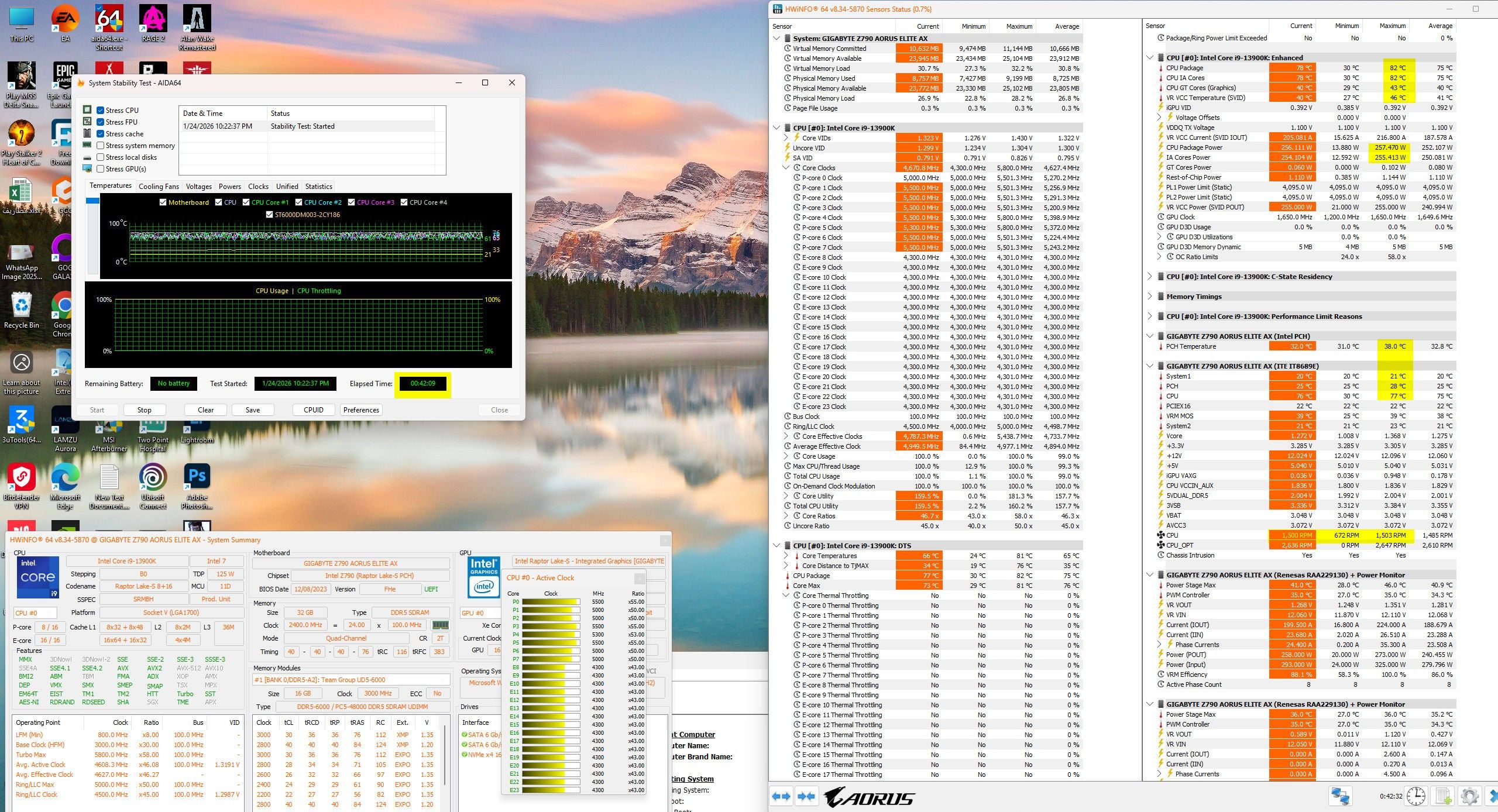Click the expand sensor columns arrows icon

click(781, 796)
